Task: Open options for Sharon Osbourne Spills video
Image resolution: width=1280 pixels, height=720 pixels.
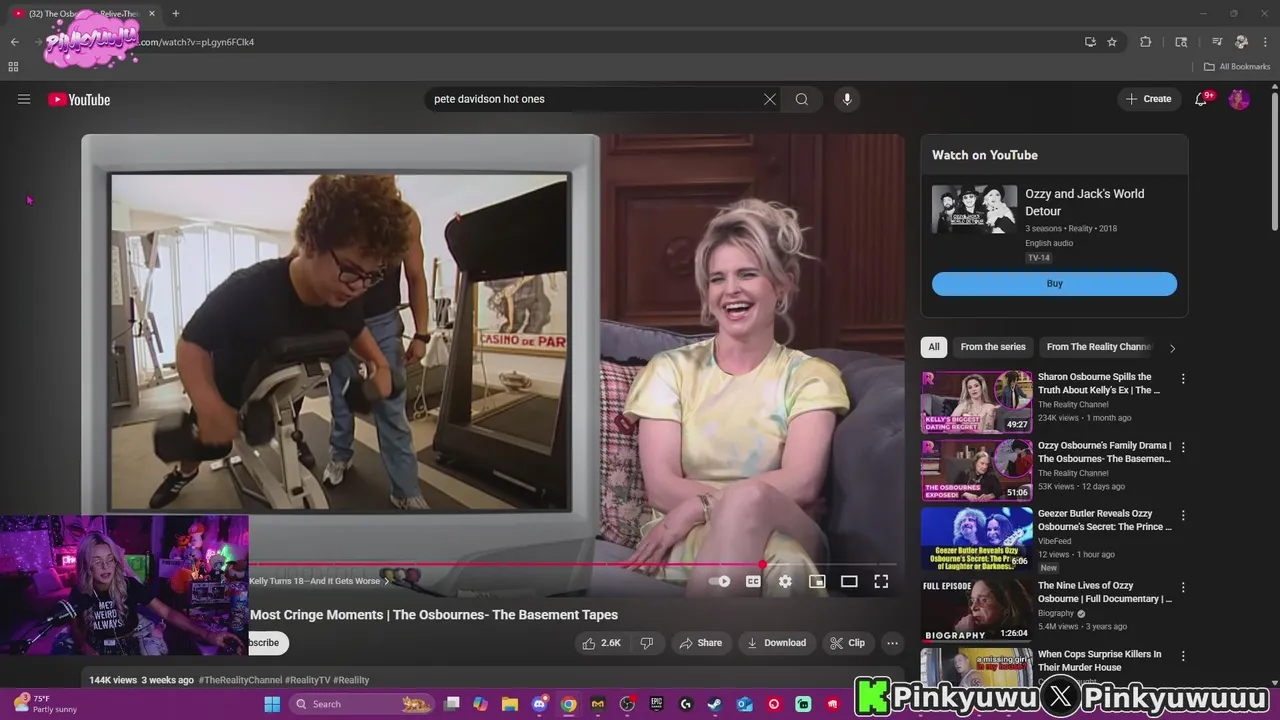Action: click(x=1183, y=379)
